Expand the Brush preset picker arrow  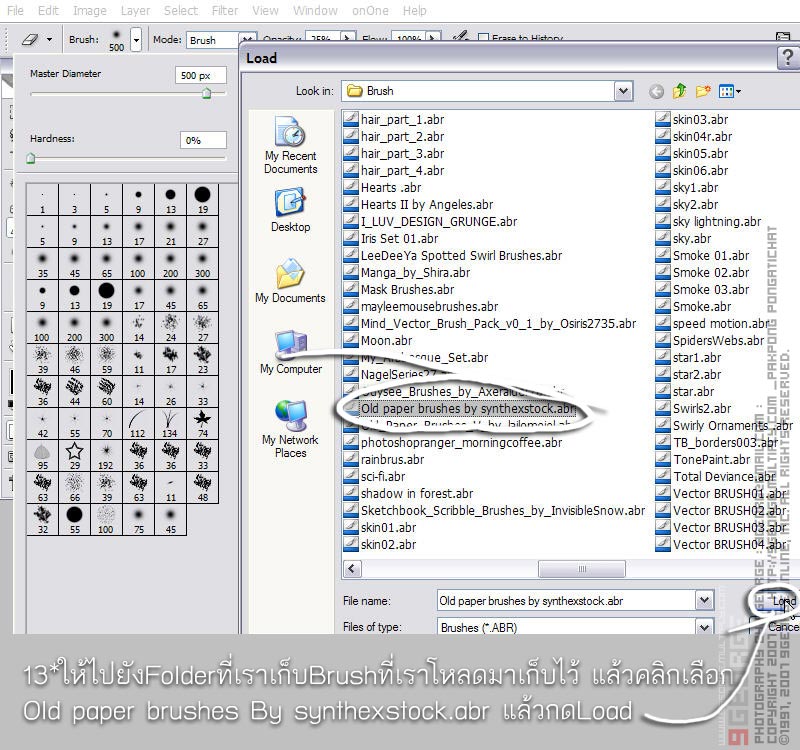click(x=136, y=39)
